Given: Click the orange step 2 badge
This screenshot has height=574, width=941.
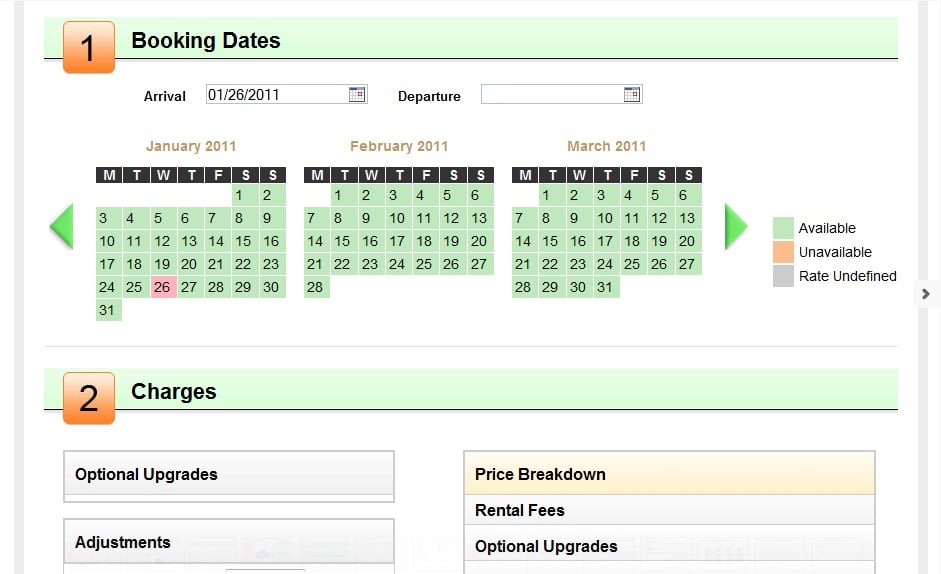Looking at the screenshot, I should pos(89,398).
